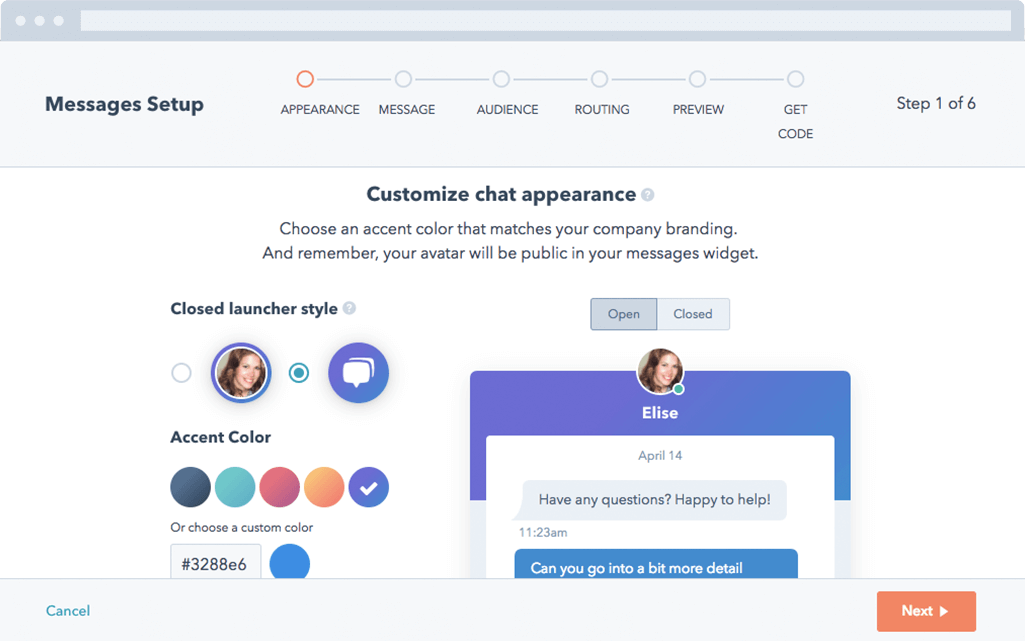
Task: Click the Routing step circle
Action: (599, 78)
